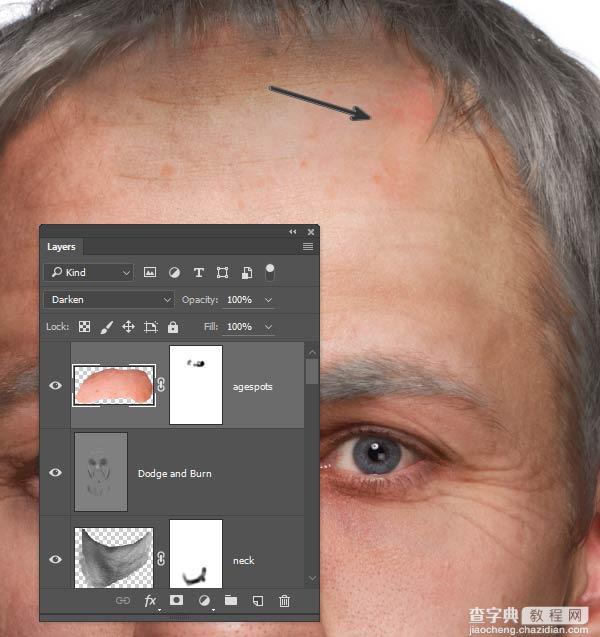Filter layers by pixel layer icon

point(150,272)
